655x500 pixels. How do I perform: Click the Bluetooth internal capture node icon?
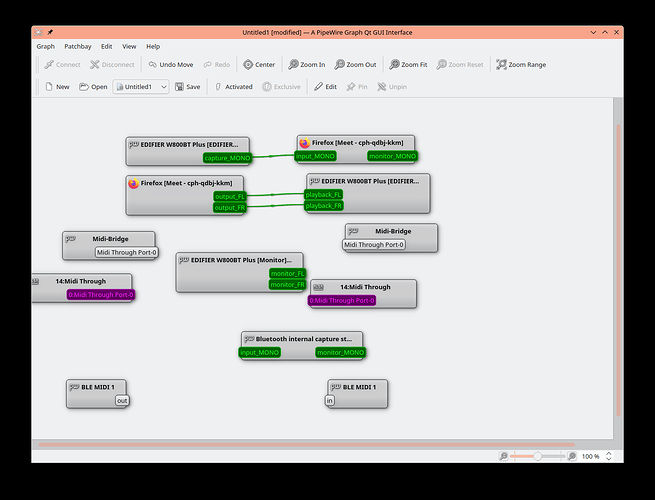click(x=249, y=339)
